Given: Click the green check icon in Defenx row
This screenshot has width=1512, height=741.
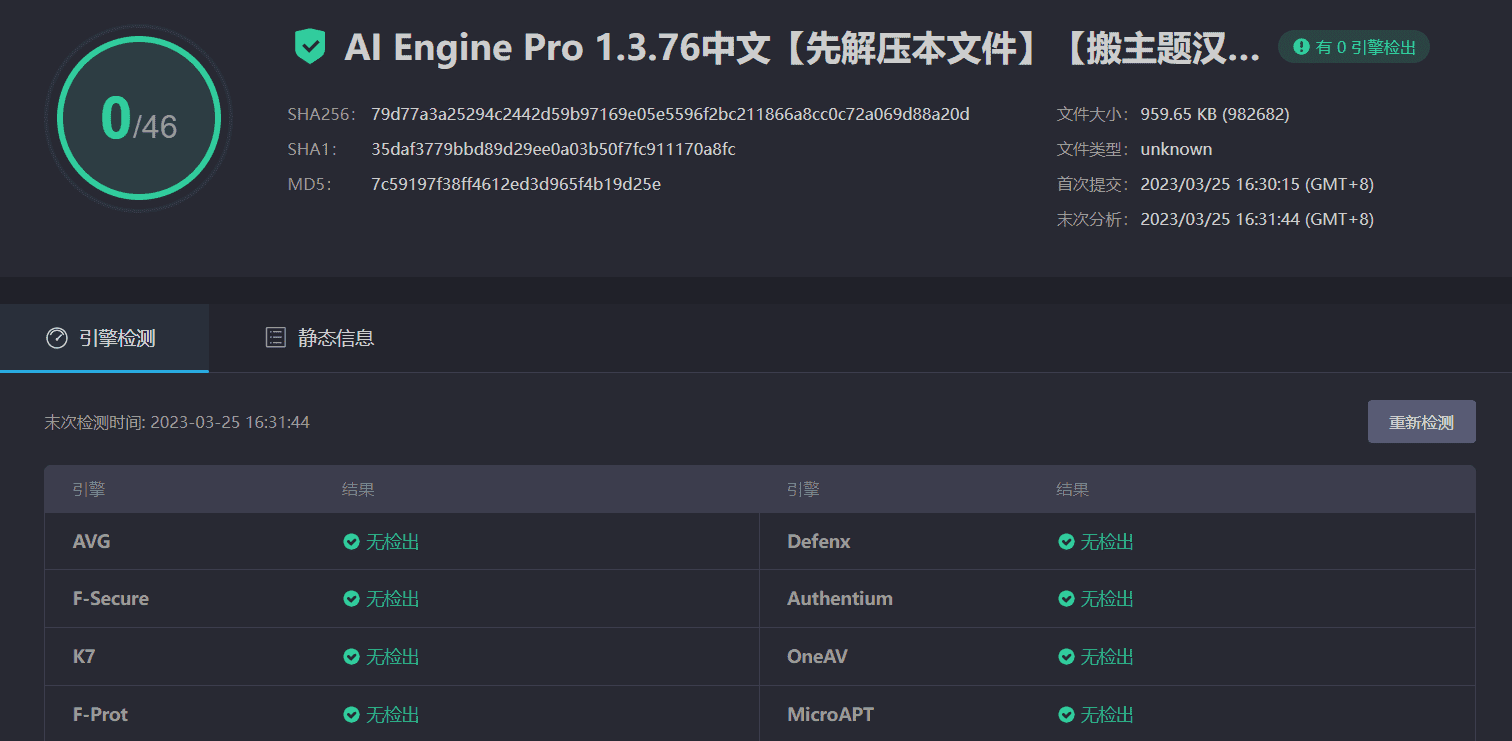Looking at the screenshot, I should pos(1066,542).
